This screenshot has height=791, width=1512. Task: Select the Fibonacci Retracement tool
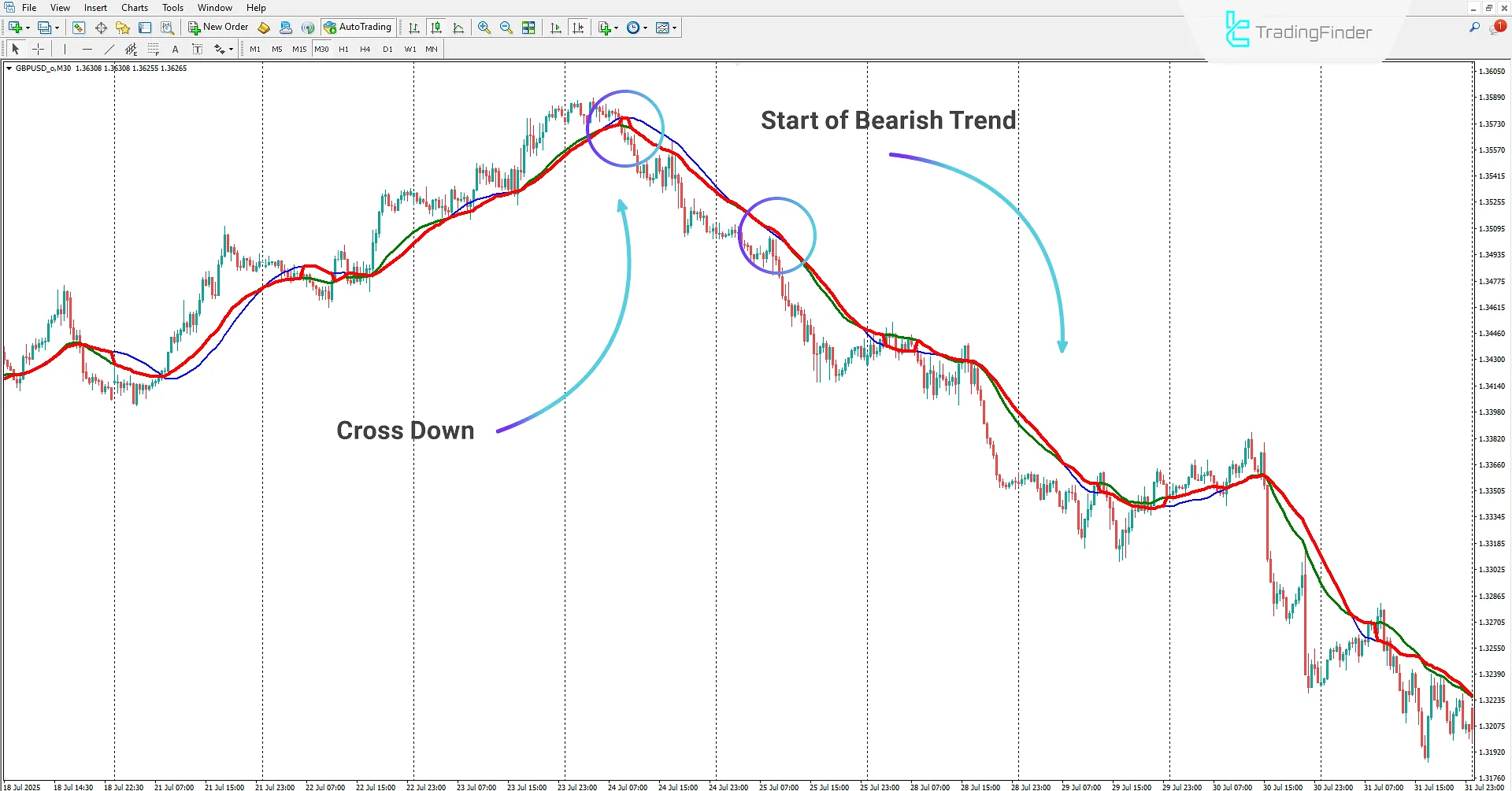tap(154, 49)
